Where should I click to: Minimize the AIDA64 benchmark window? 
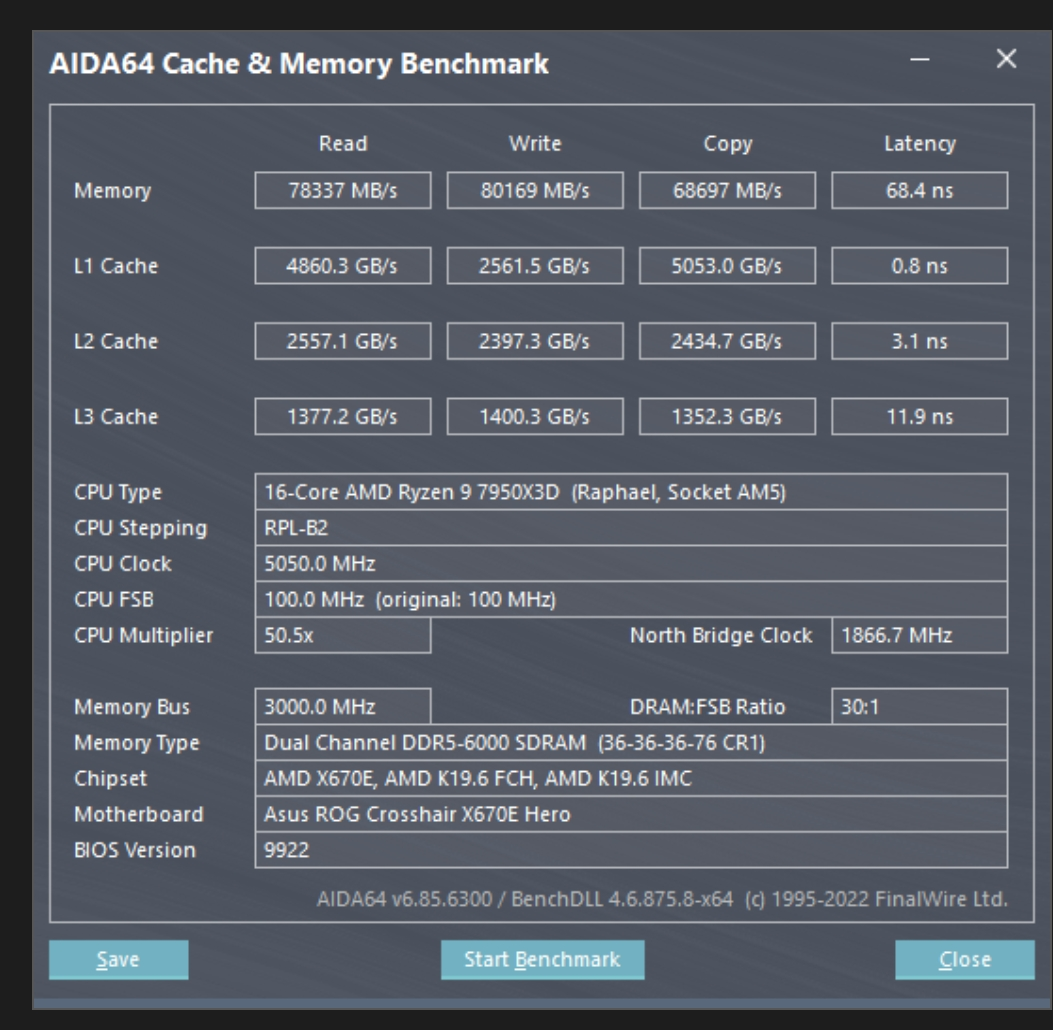point(919,59)
